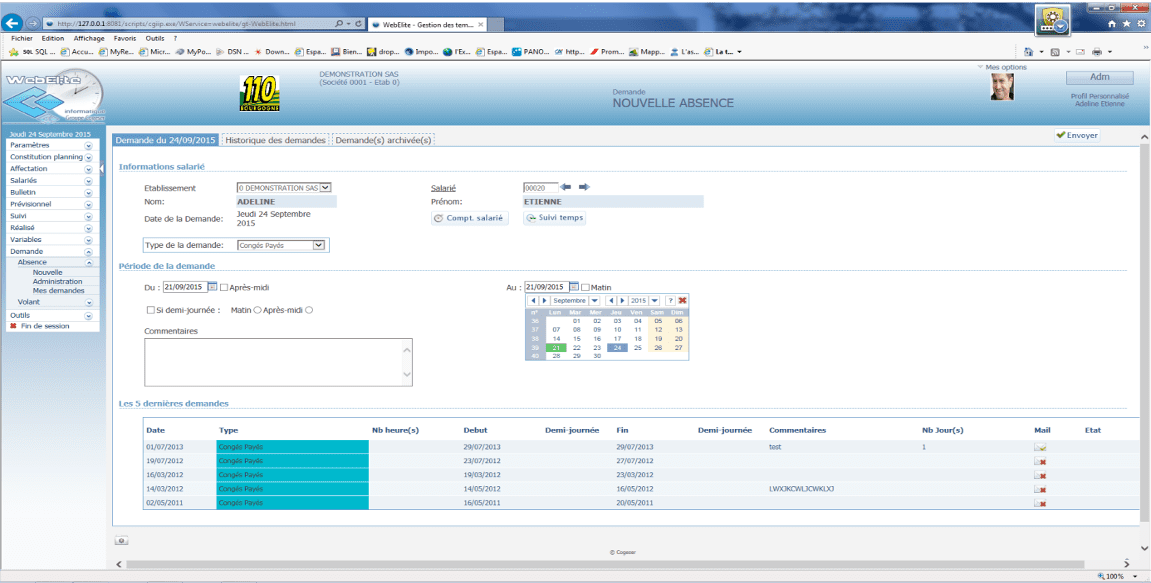Go to previous year in the calendar
Screen dimensions: 1151x583
tap(610, 300)
